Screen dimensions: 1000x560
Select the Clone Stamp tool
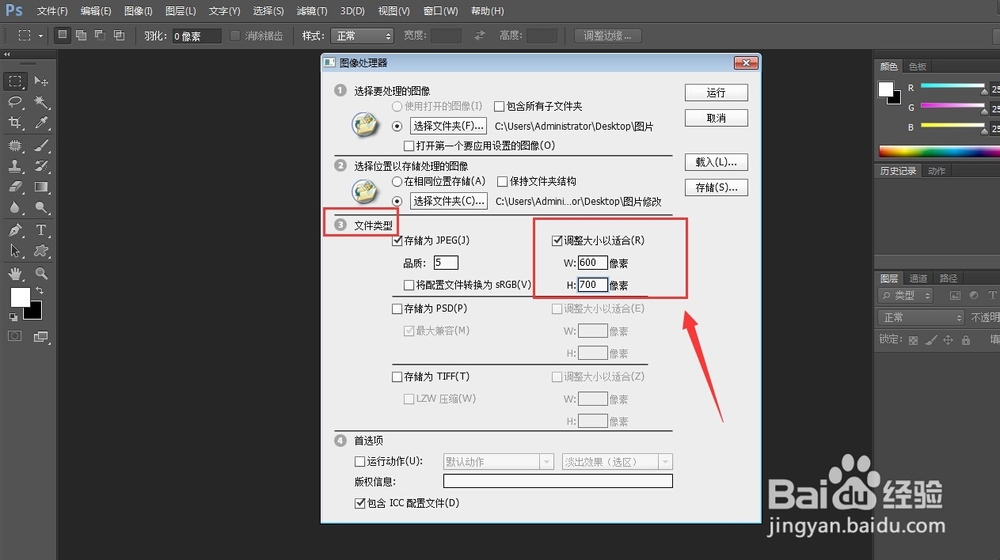point(15,166)
